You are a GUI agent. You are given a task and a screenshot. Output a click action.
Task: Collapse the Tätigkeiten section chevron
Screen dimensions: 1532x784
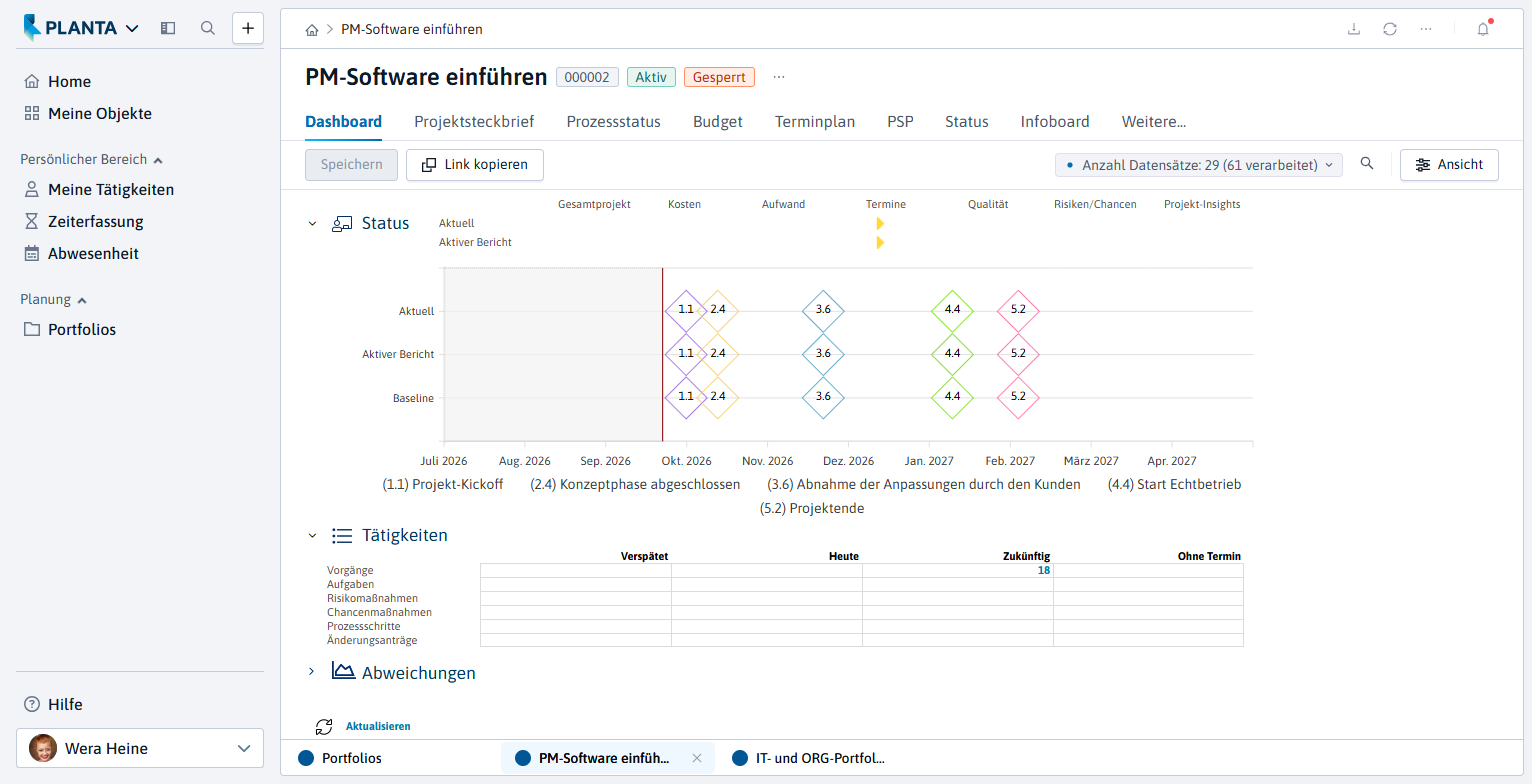click(x=312, y=535)
